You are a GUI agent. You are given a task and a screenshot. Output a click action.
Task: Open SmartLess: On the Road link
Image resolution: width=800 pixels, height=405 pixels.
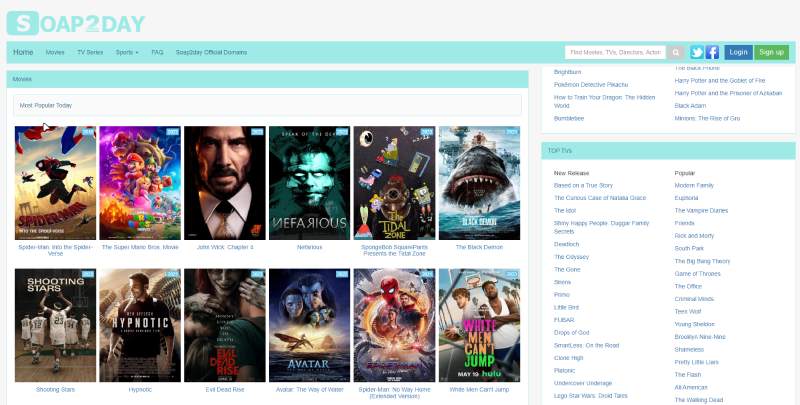pos(586,345)
